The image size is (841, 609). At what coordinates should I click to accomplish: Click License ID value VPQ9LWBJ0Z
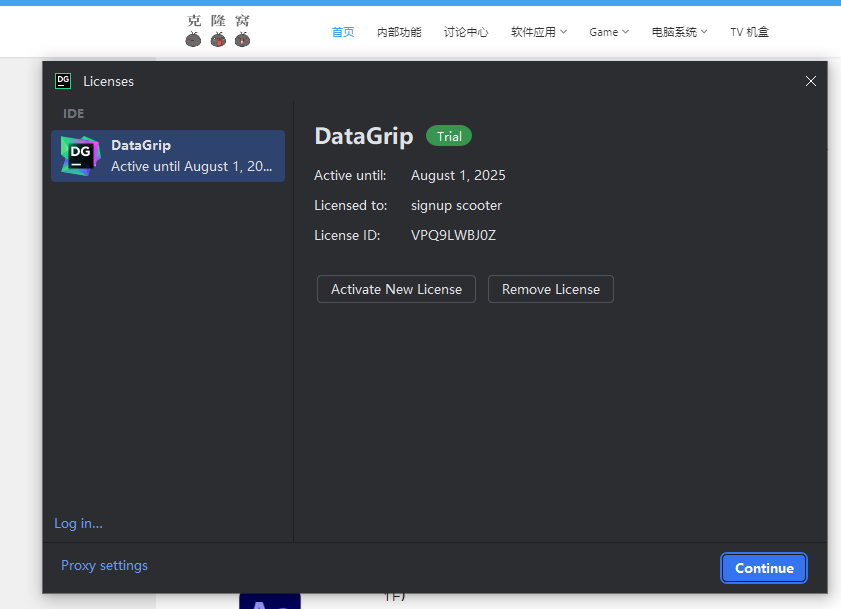pos(453,236)
